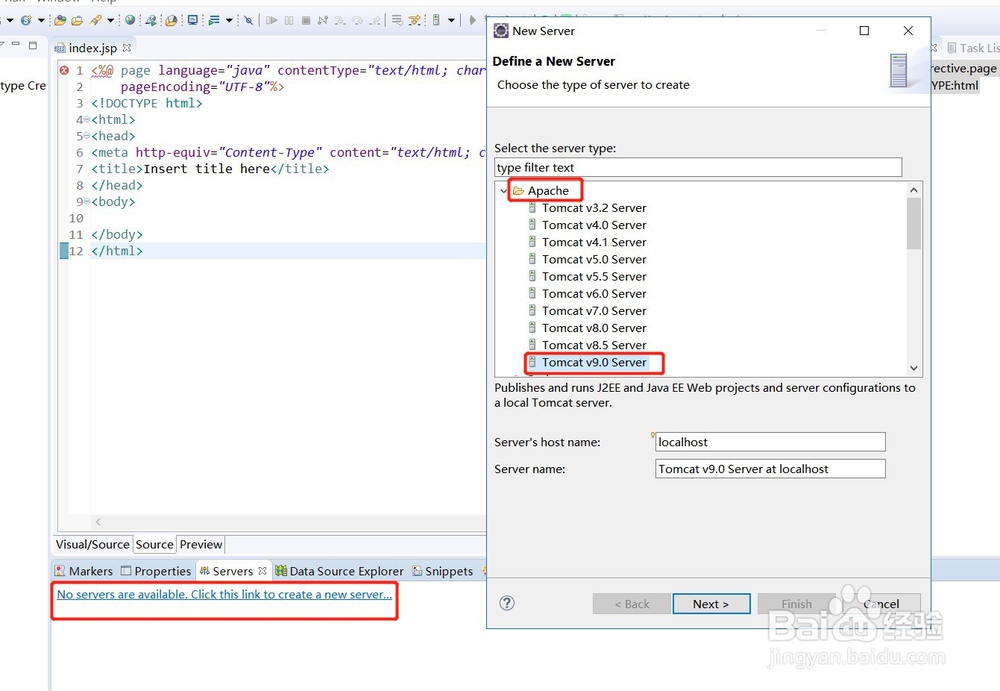Click the error marker on line 1
Viewport: 1000px width, 691px height.
click(x=64, y=70)
